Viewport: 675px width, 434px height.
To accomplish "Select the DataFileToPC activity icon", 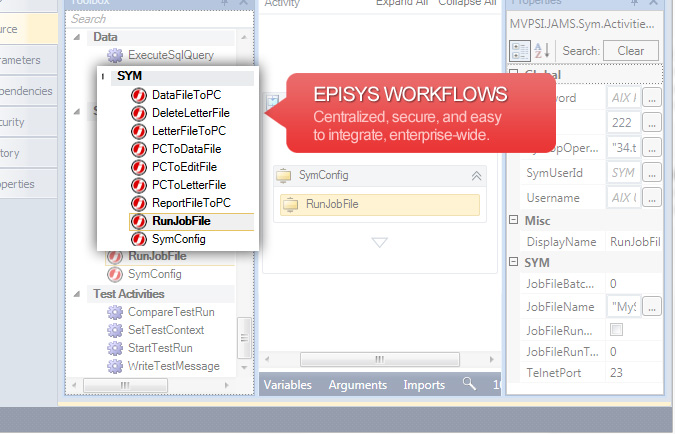I will click(139, 95).
